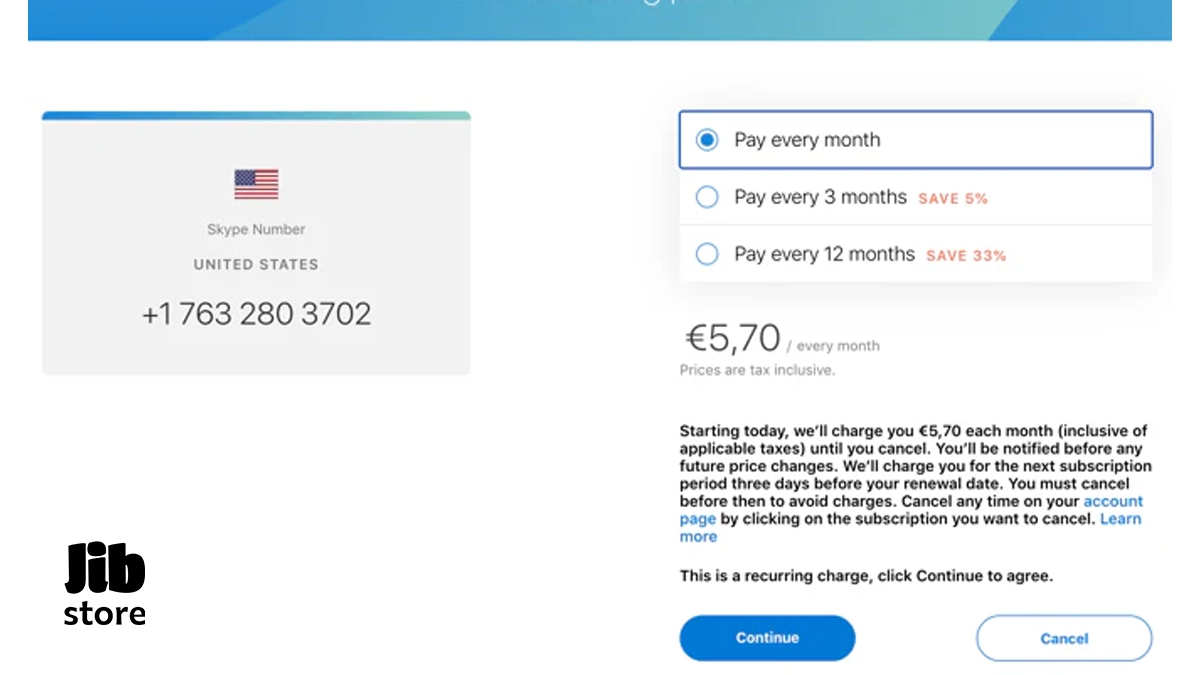1200x675 pixels.
Task: Select the Pay every 3 months option
Action: pyautogui.click(x=707, y=197)
